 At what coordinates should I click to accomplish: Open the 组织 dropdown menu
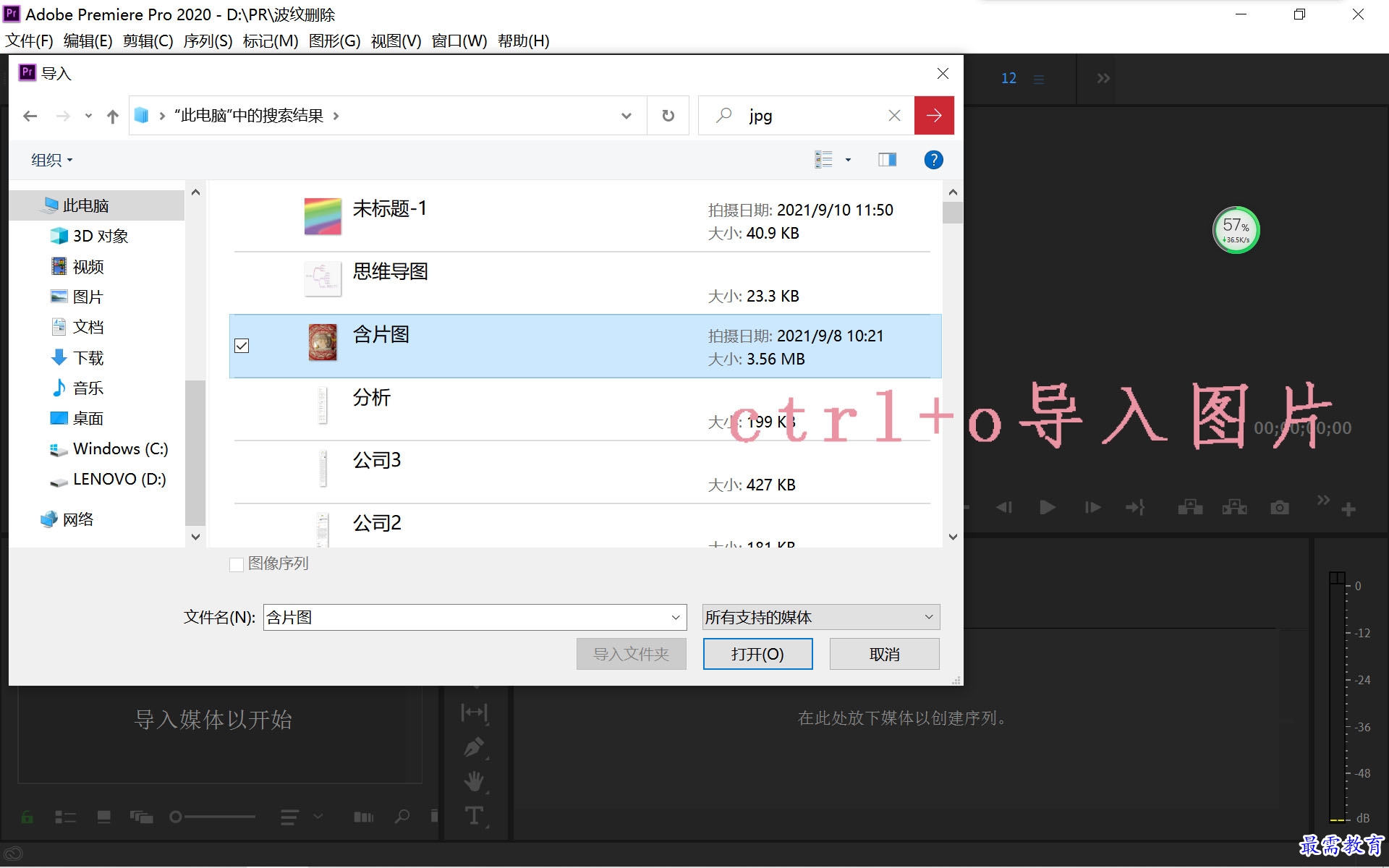[51, 160]
